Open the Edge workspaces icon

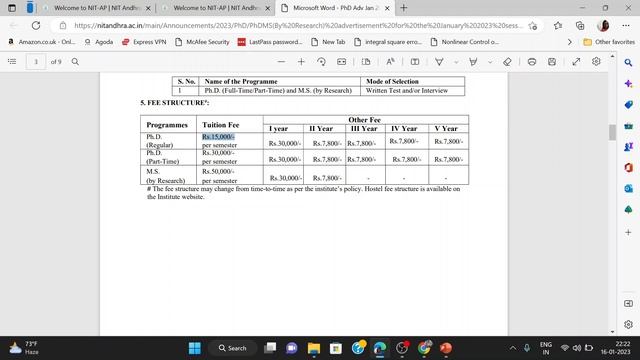point(30,7)
